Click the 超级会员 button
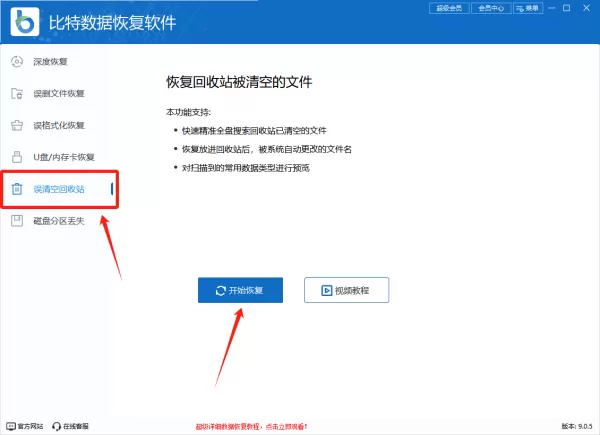Viewport: 600px width, 435px height. 449,8
